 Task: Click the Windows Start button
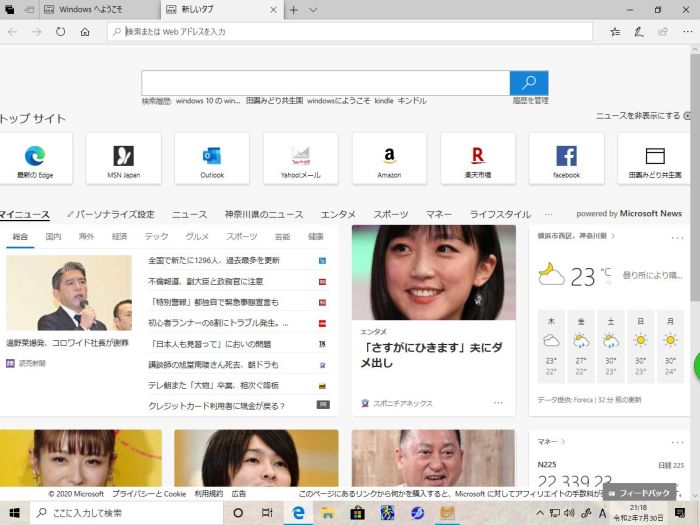click(x=15, y=512)
